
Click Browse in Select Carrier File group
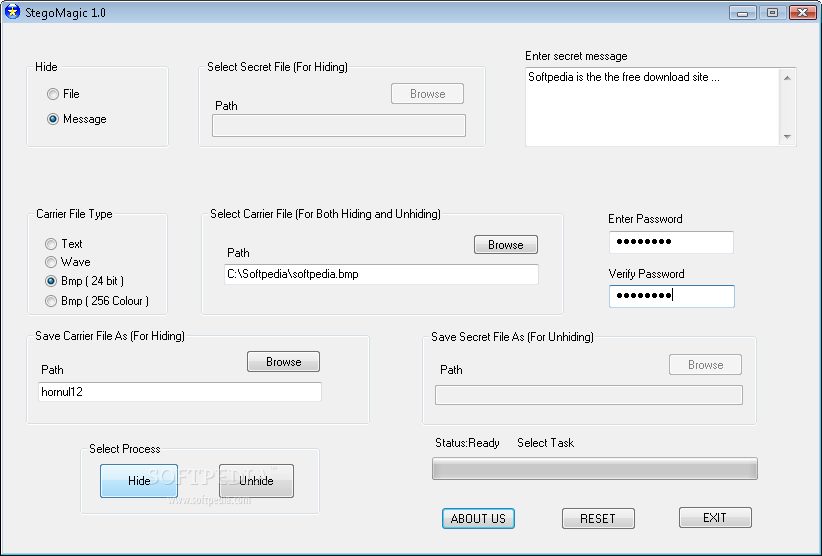506,245
